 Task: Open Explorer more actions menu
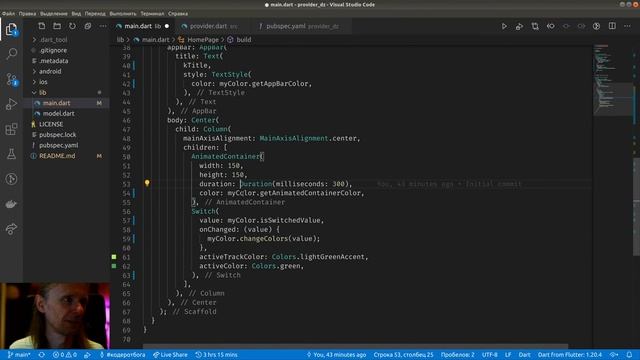pos(103,26)
